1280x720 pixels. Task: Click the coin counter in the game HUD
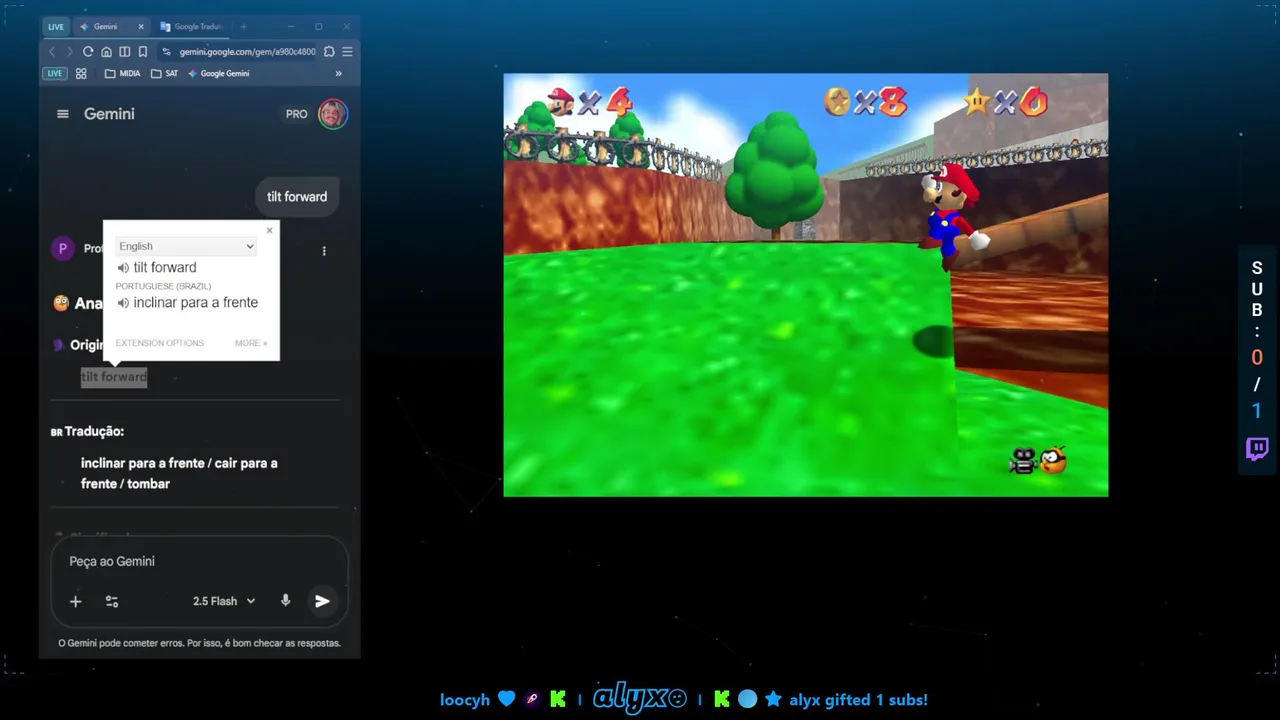coord(865,101)
